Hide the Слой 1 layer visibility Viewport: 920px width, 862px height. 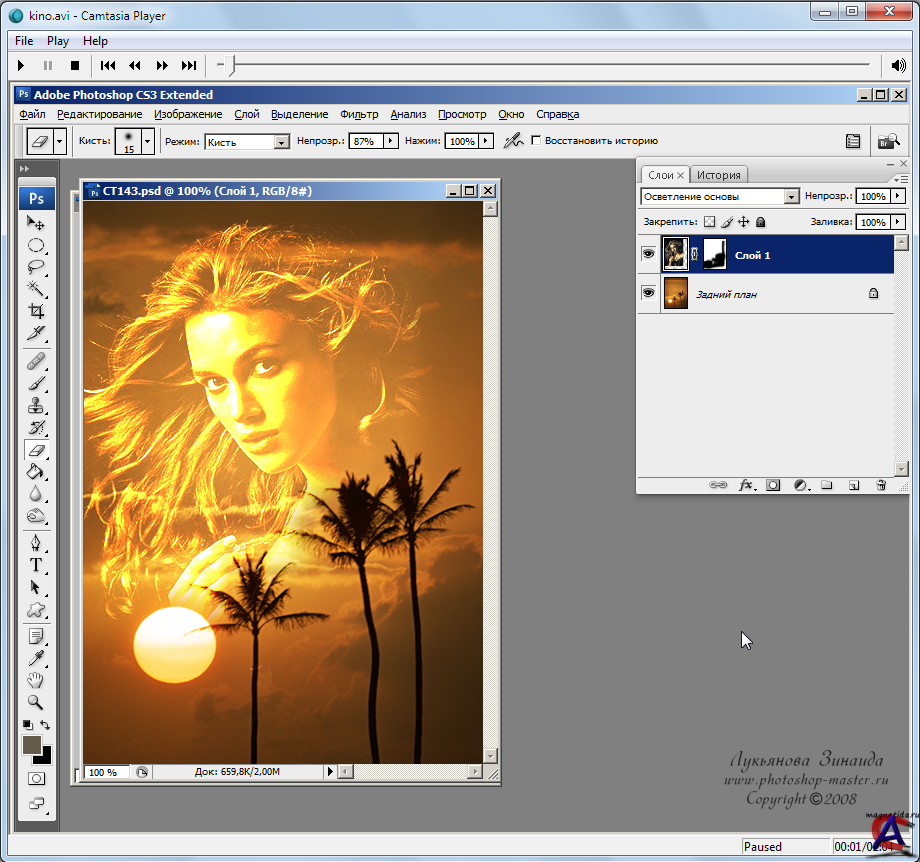coord(648,255)
